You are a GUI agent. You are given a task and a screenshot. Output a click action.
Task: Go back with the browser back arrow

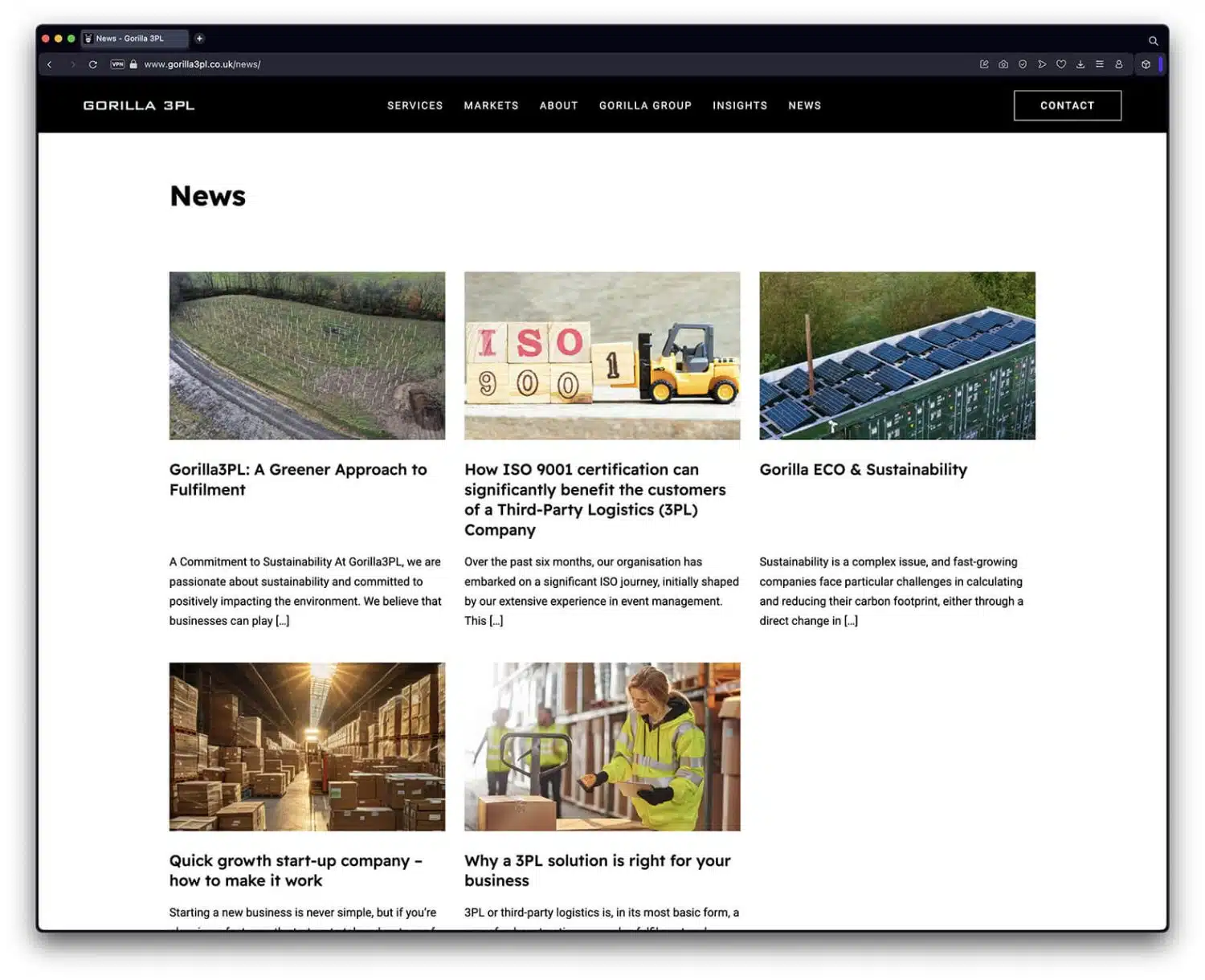pyautogui.click(x=50, y=64)
